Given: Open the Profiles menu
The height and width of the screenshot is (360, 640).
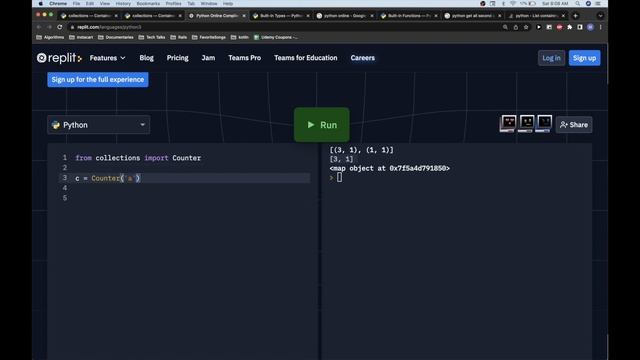Looking at the screenshot, I should tap(173, 4).
